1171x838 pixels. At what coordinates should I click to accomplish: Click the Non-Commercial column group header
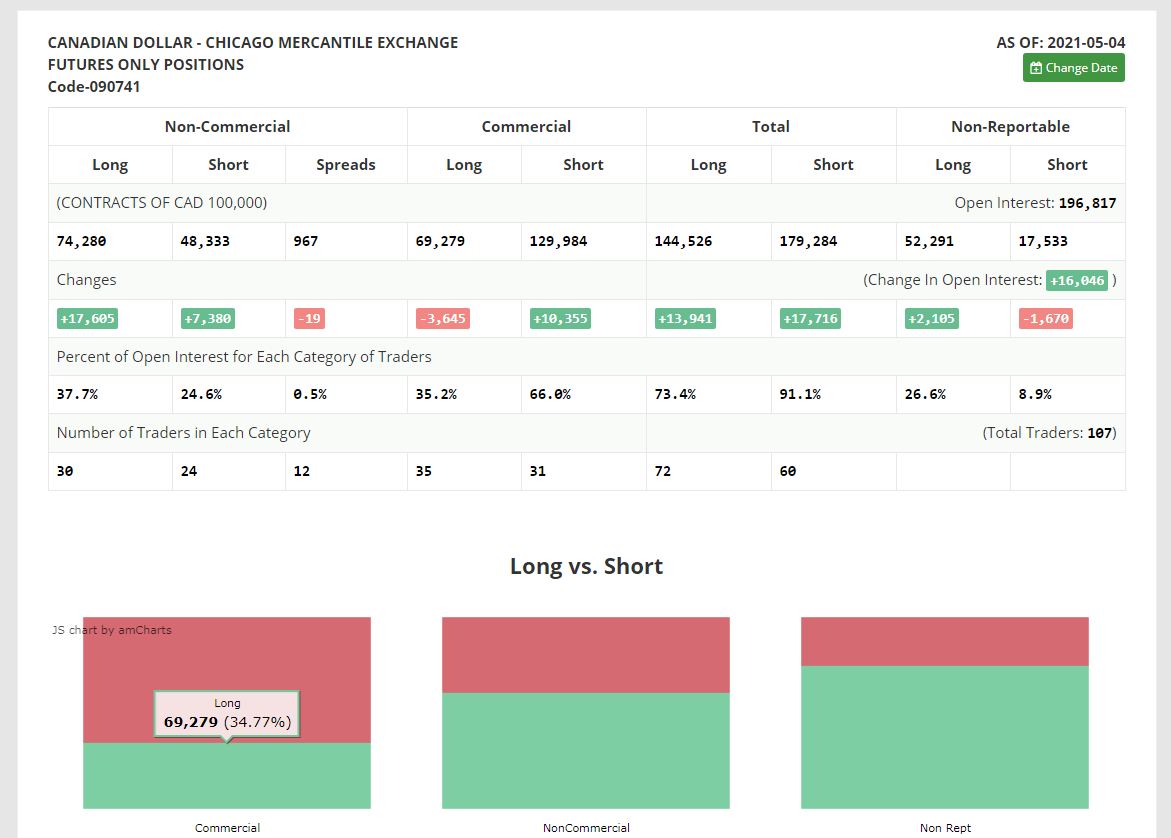click(x=228, y=127)
